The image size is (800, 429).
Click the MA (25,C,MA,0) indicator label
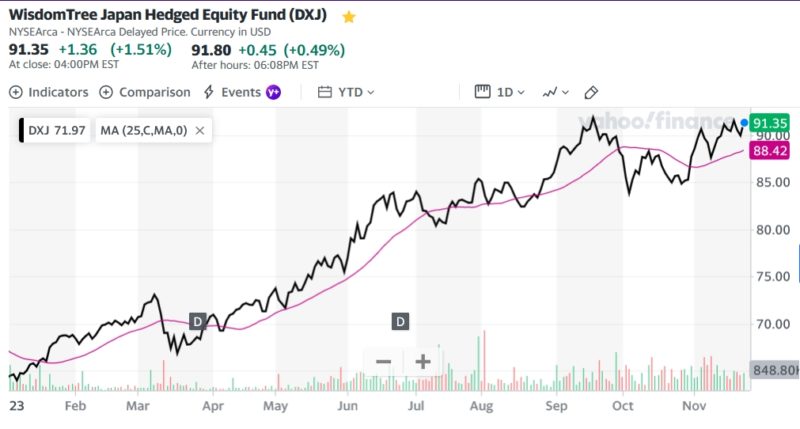[x=144, y=130]
